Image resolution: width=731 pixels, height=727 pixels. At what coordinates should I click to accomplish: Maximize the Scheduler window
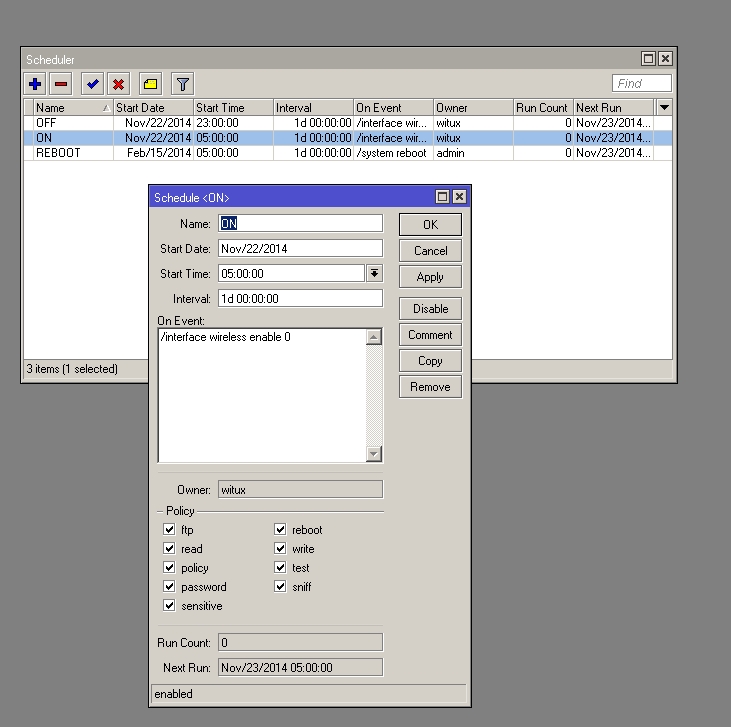point(648,59)
